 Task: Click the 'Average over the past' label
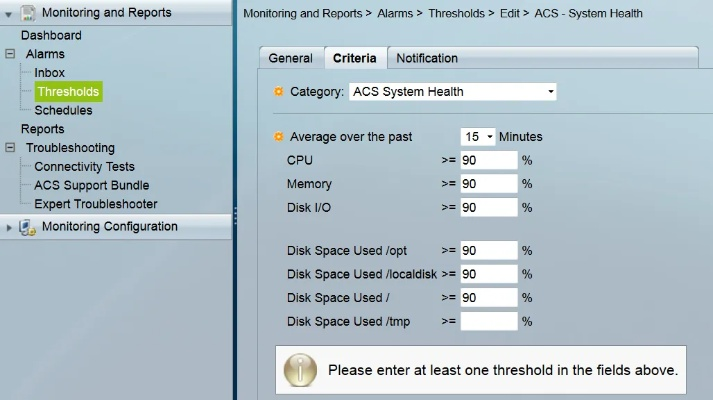tap(351, 137)
